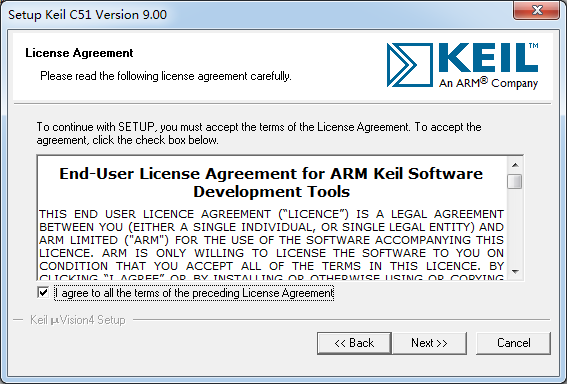Click the End-User License Agreement heading

(x=271, y=183)
